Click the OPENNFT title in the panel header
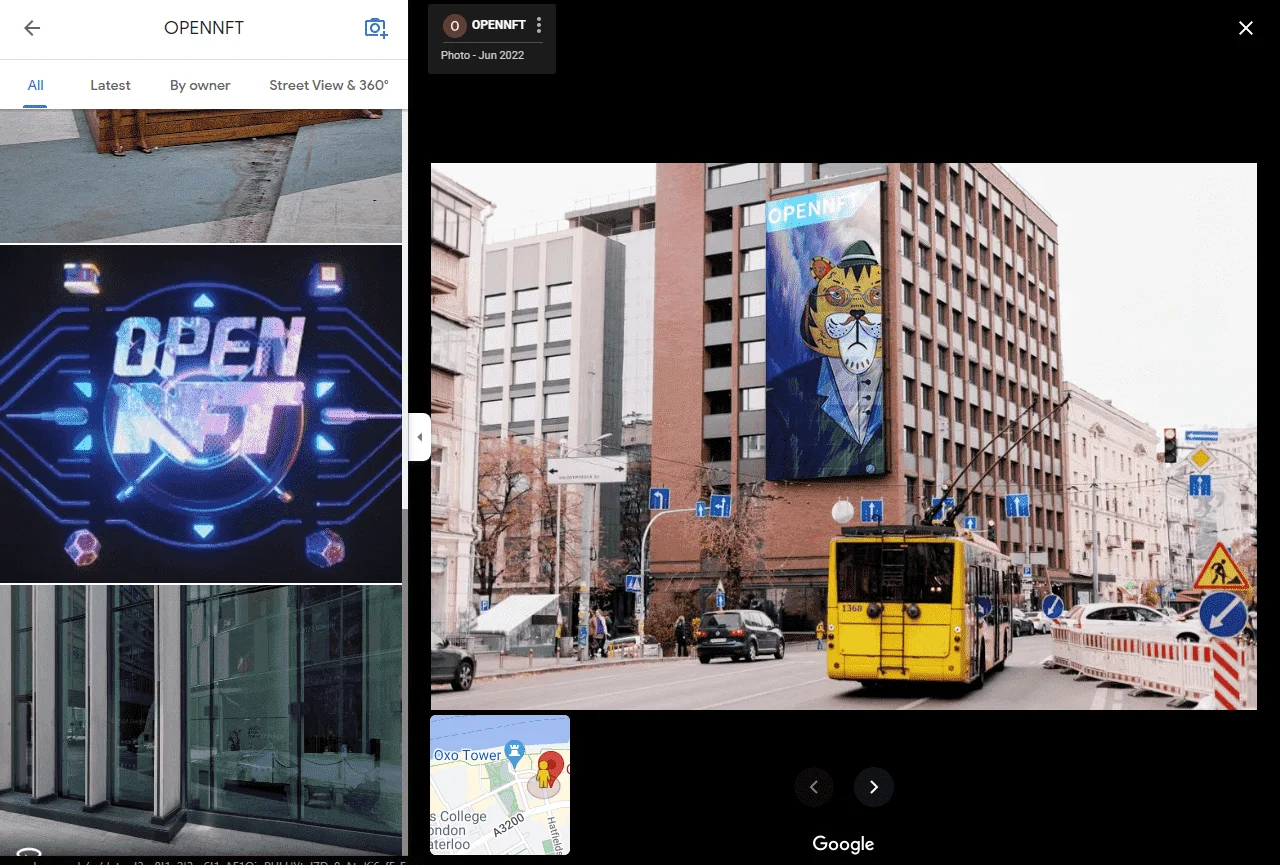1280x865 pixels. pyautogui.click(x=204, y=28)
